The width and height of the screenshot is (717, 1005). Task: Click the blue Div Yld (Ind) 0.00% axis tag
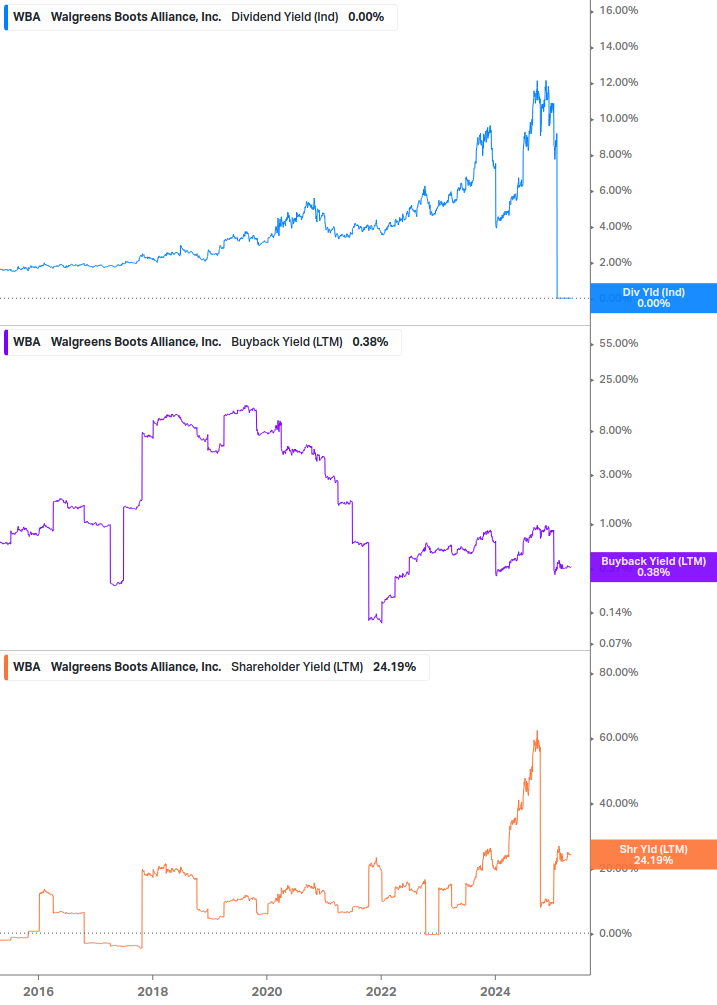(654, 298)
